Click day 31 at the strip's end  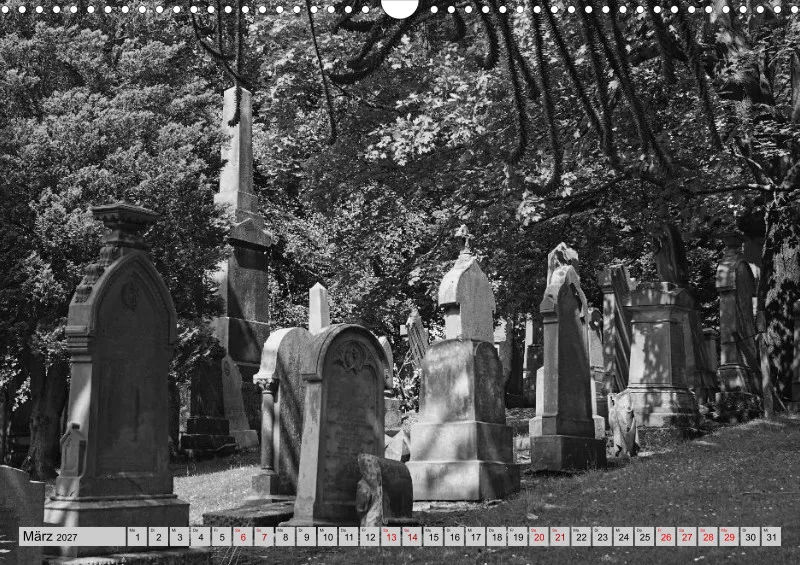[x=771, y=537]
